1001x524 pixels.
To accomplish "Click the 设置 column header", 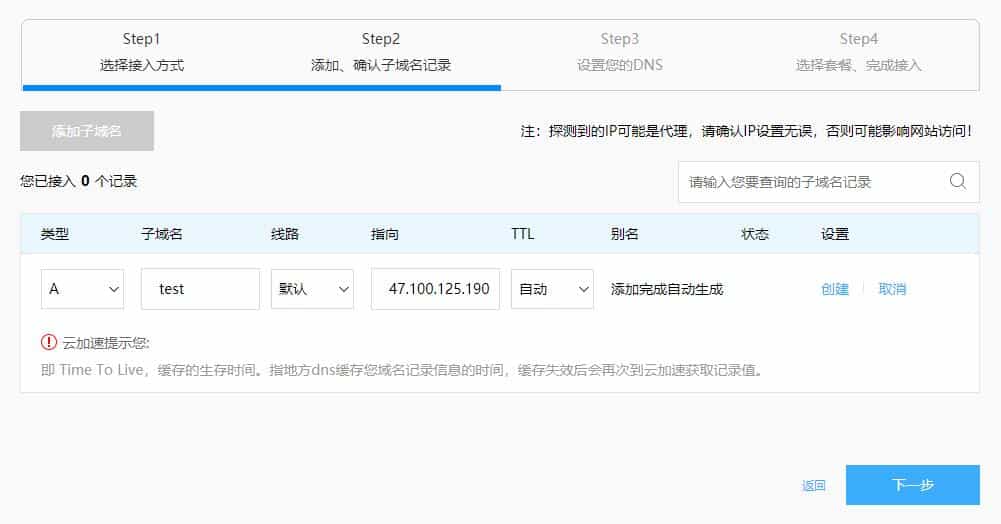I will 834,234.
